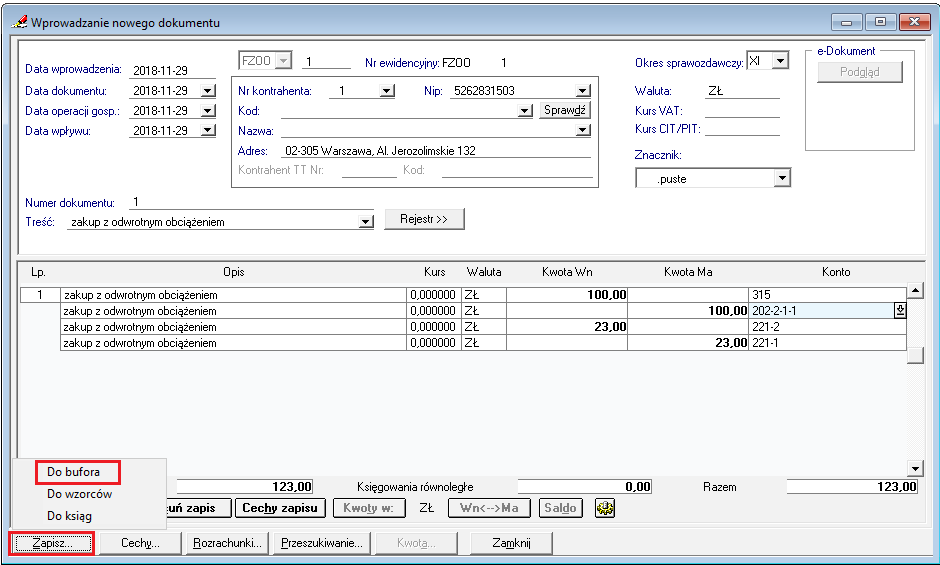Select the account cell 221-1

coord(827,343)
